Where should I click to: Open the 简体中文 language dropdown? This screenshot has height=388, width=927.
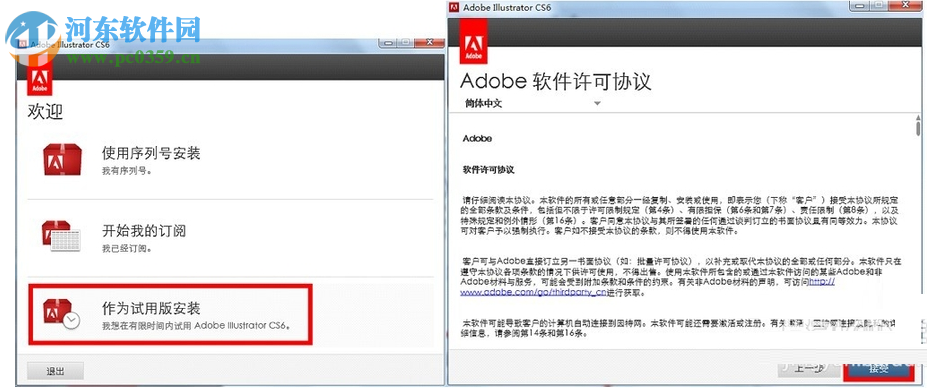[533, 103]
